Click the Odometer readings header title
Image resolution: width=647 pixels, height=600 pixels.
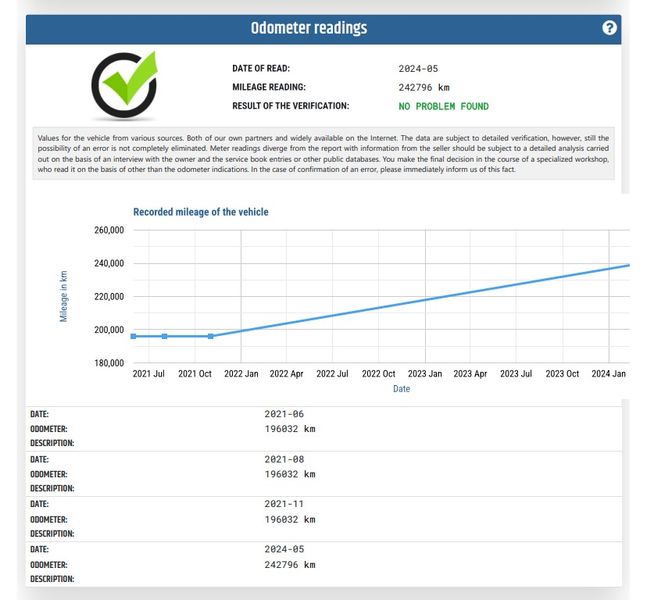point(309,28)
